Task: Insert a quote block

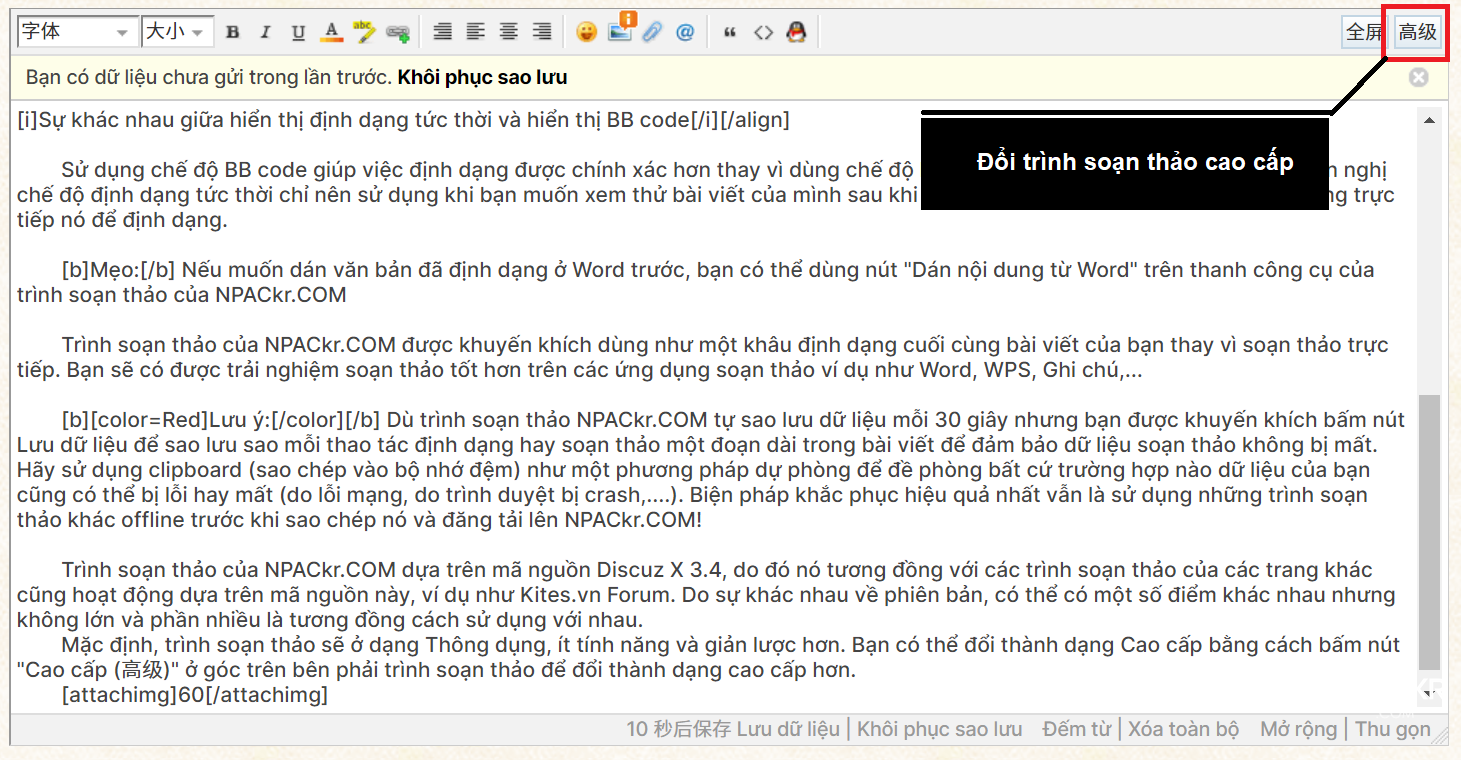Action: (x=730, y=32)
